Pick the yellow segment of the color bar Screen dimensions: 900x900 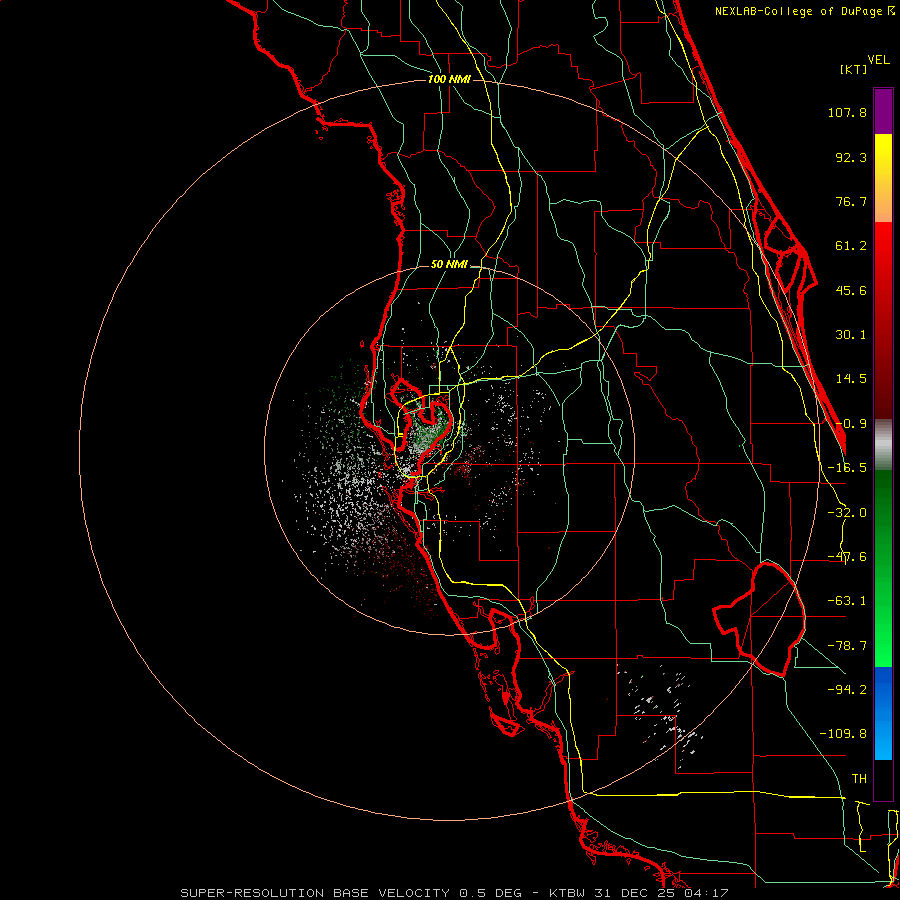[883, 178]
